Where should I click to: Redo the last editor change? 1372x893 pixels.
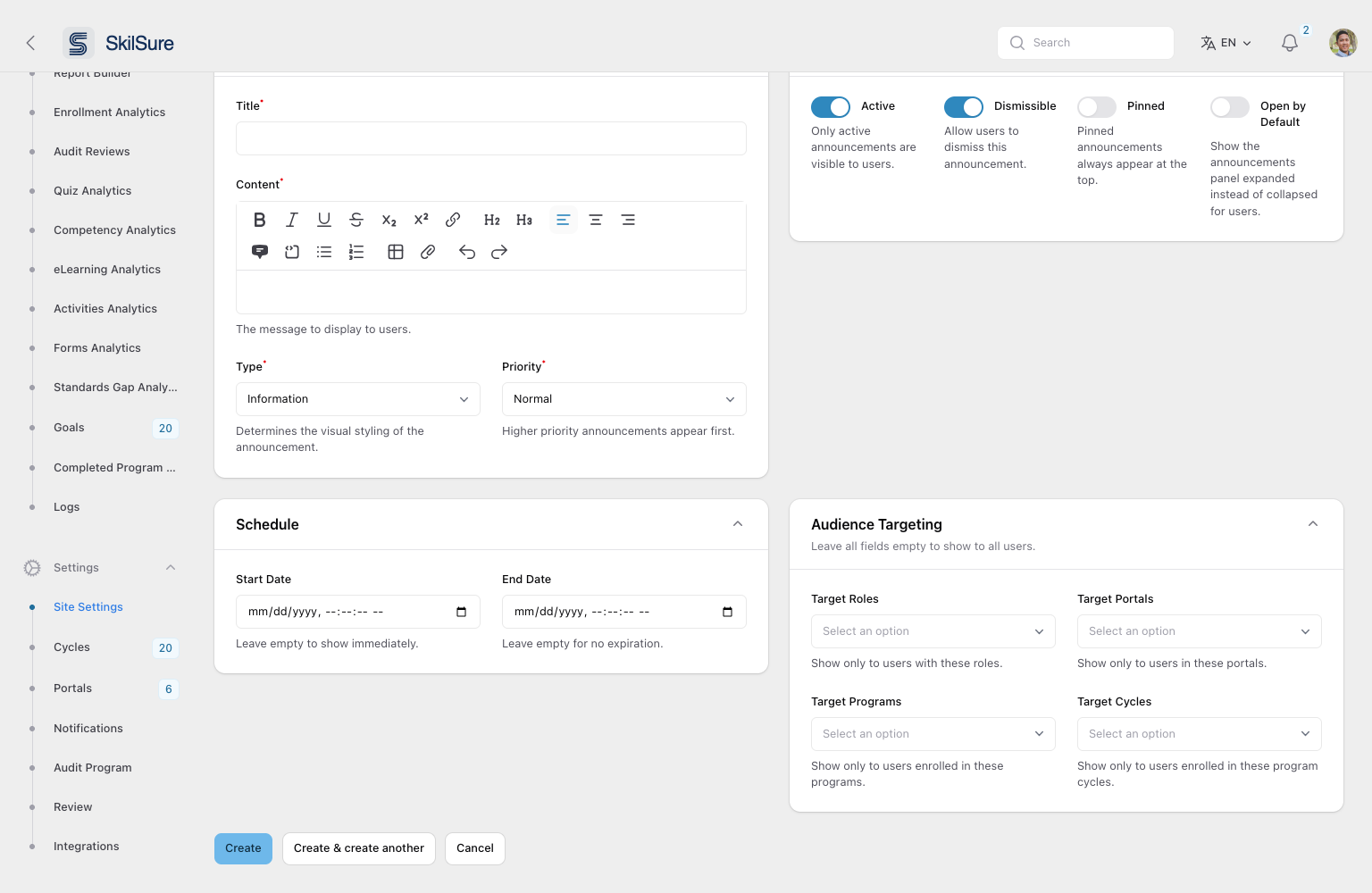click(x=499, y=252)
